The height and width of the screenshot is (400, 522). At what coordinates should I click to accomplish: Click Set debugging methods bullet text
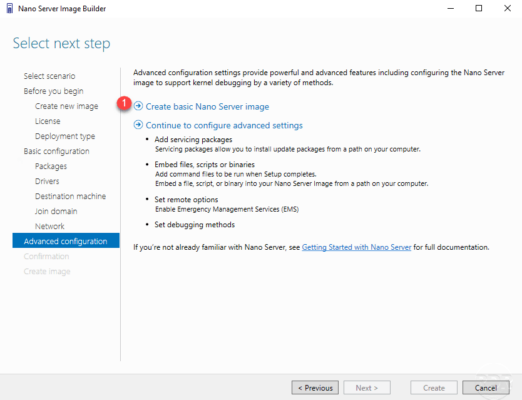[x=194, y=225]
